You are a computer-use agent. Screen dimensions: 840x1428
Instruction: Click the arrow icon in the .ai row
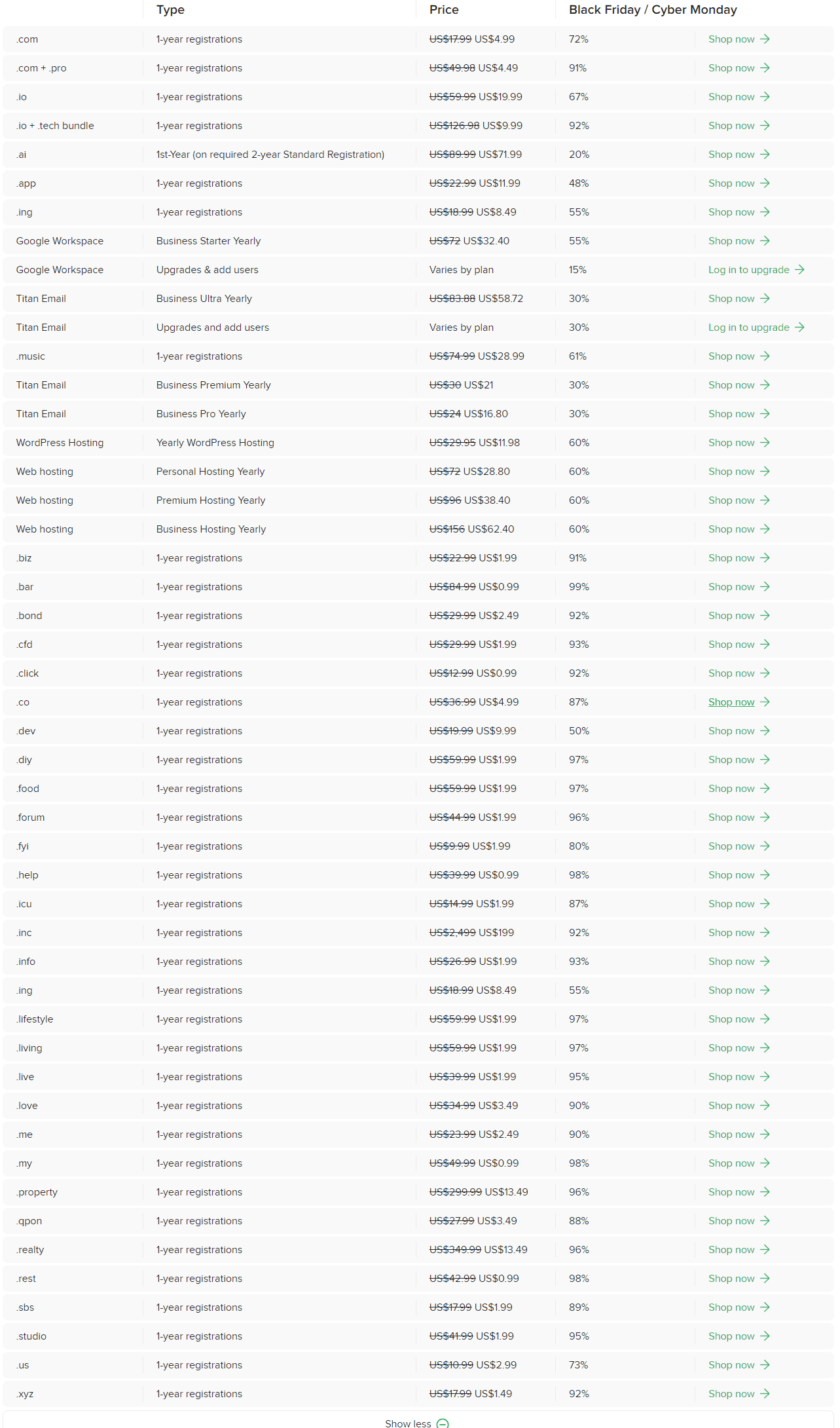point(765,155)
